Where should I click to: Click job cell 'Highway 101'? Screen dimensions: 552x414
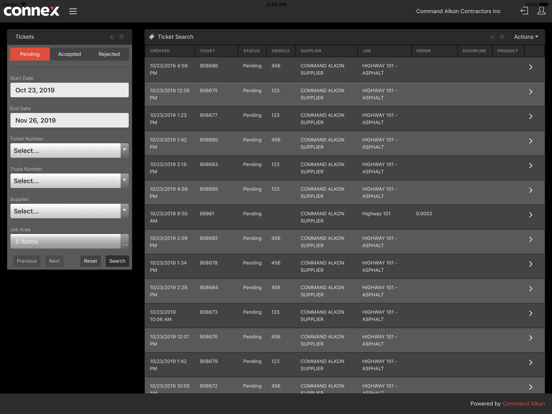tap(376, 214)
